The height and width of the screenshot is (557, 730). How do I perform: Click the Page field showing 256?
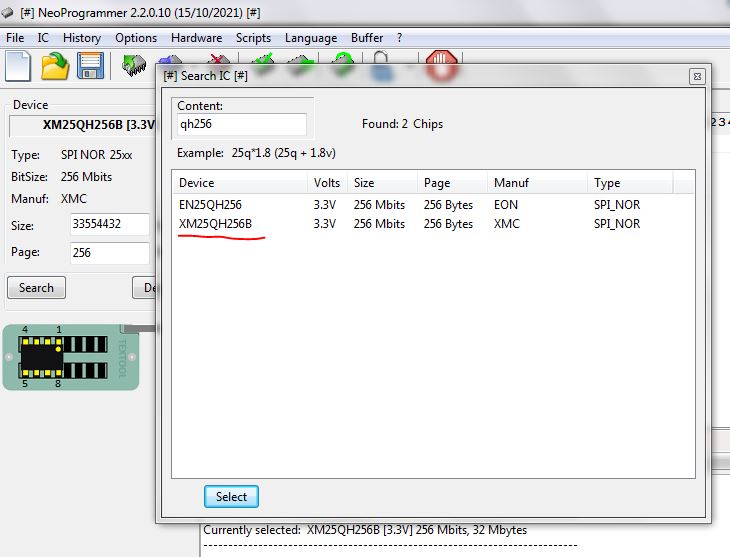coord(110,253)
